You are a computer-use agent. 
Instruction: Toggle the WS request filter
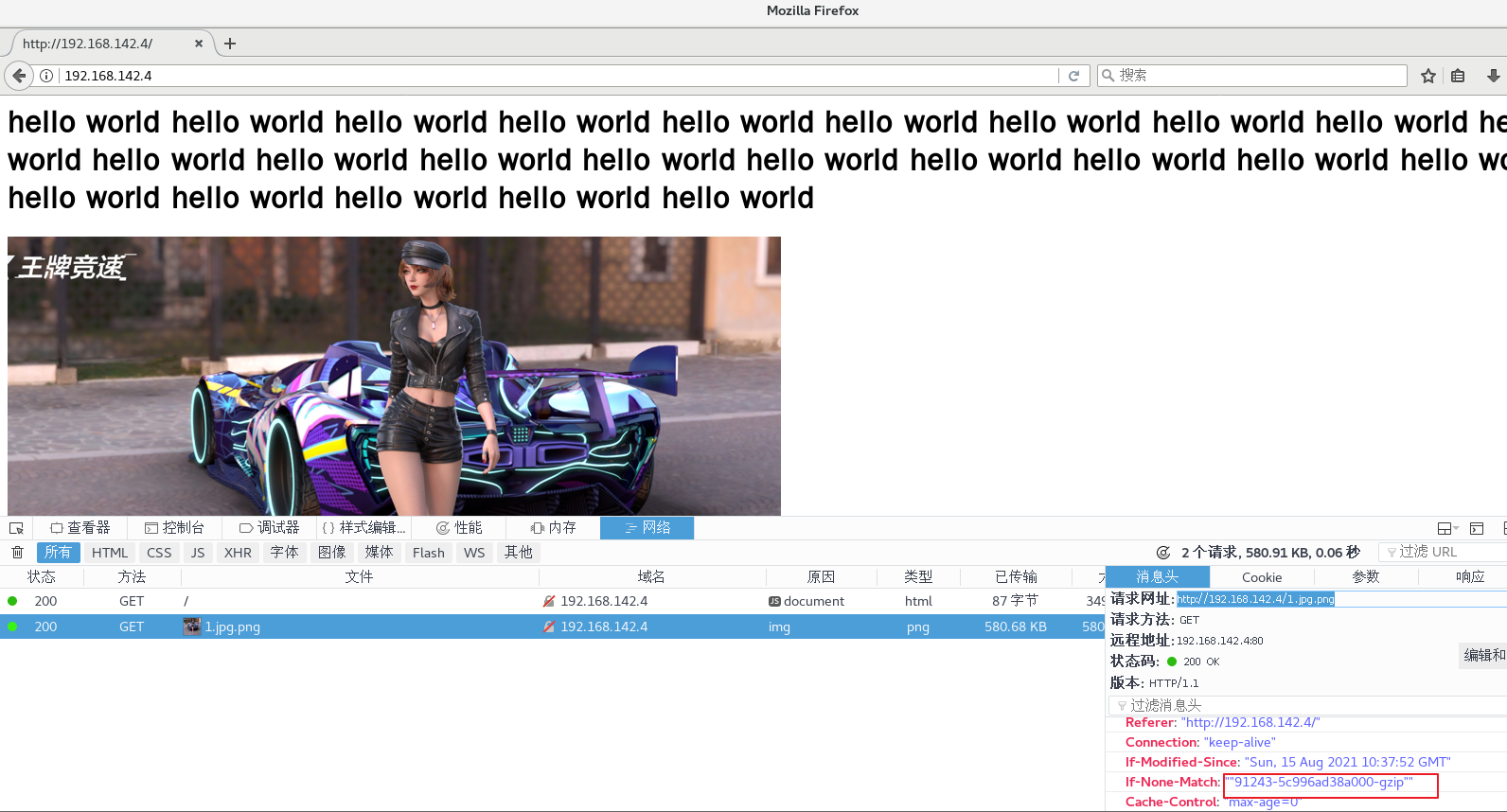(474, 553)
